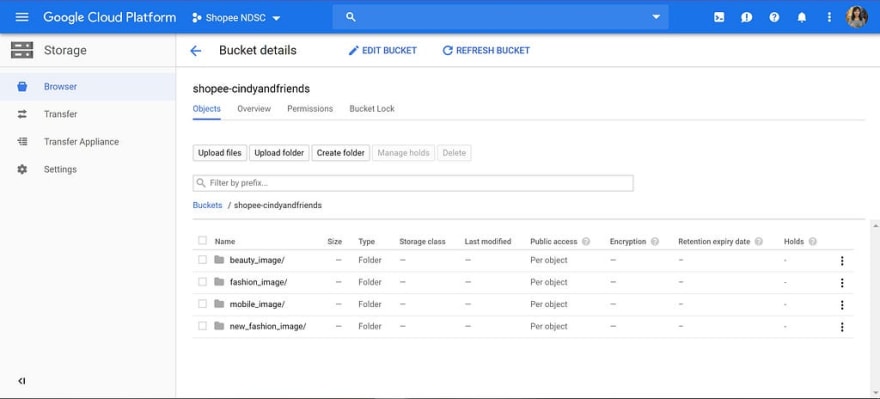Switch to the Objects tab
Screen dimensions: 880x399
[x=207, y=109]
